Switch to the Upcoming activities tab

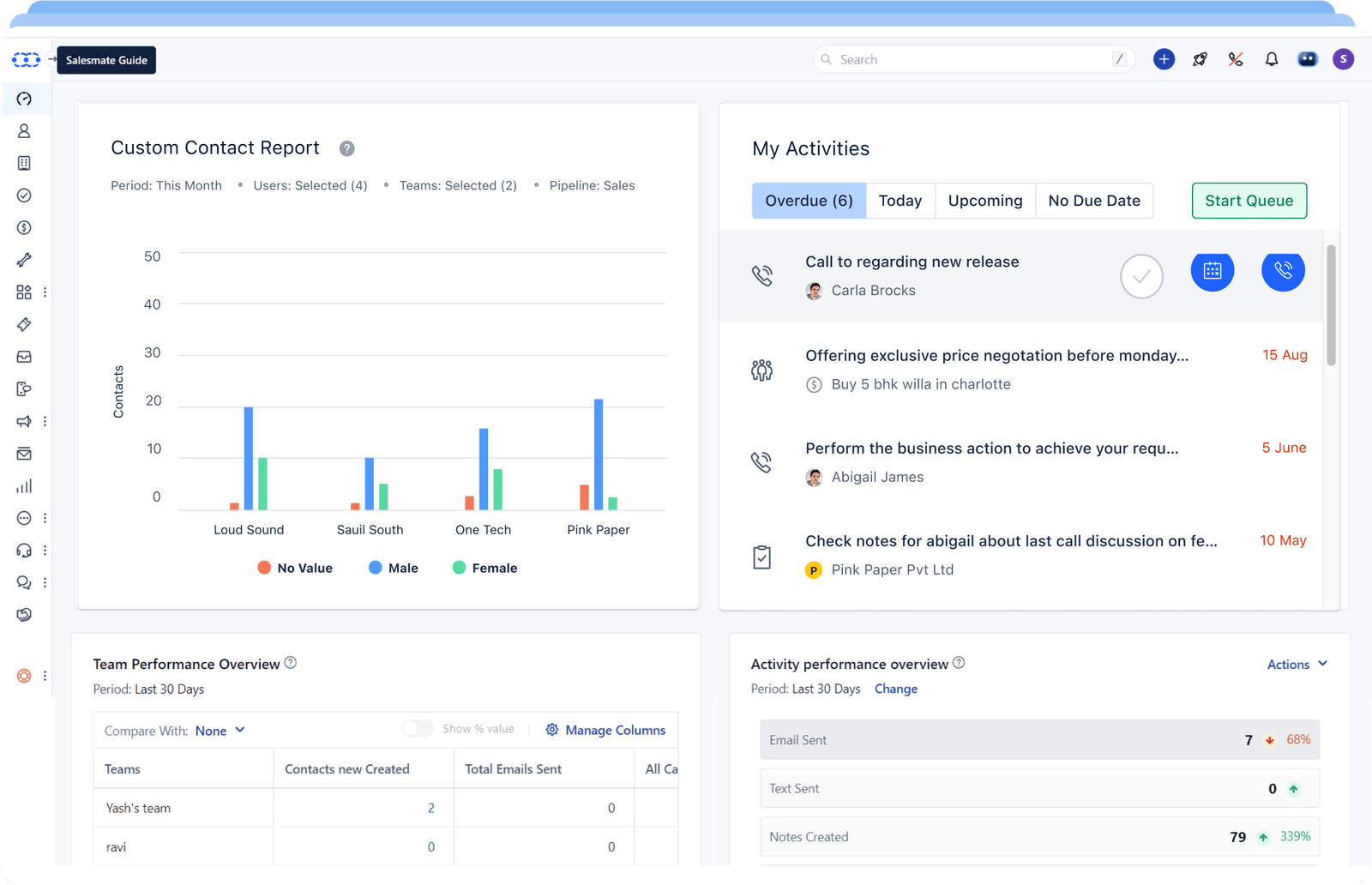tap(984, 201)
